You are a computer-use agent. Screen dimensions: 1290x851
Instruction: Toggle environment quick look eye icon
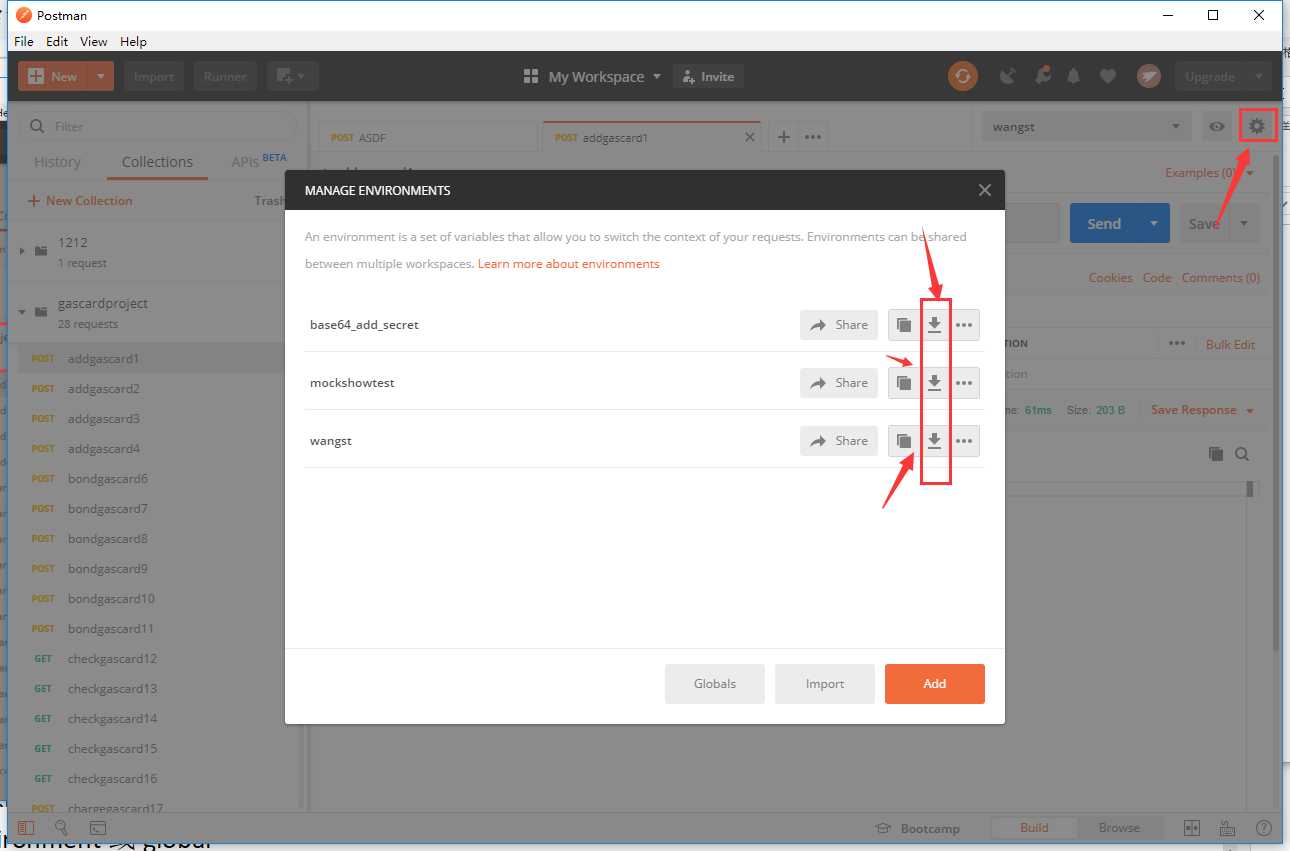click(x=1217, y=127)
